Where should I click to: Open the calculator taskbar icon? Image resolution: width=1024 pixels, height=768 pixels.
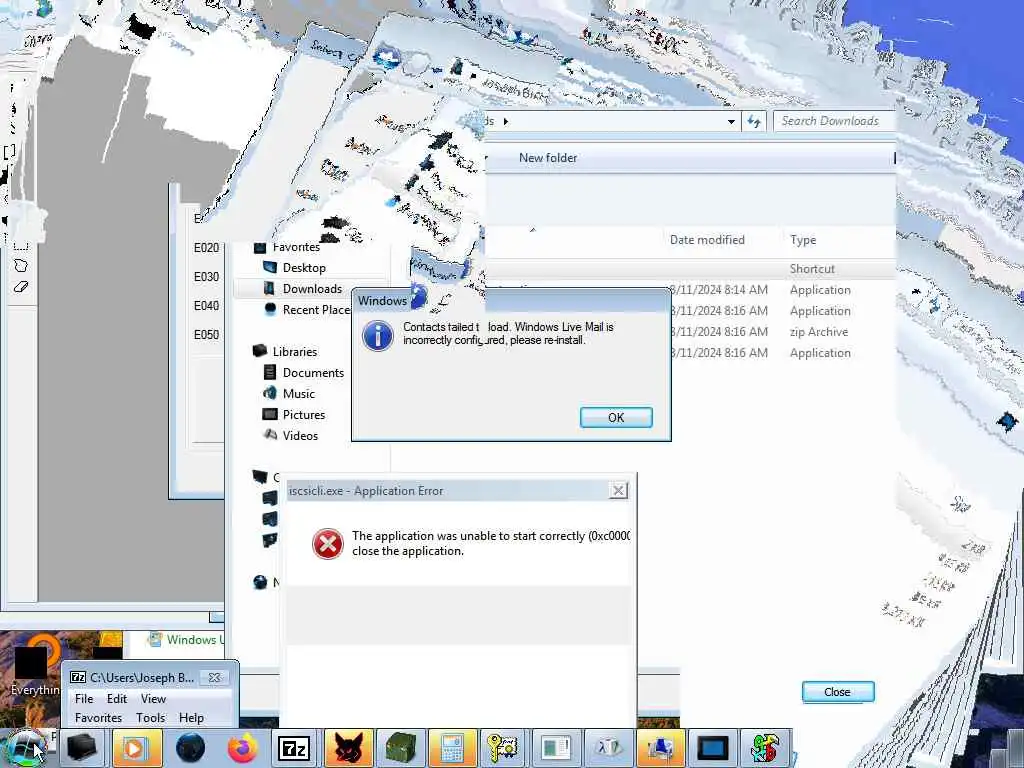(x=452, y=748)
